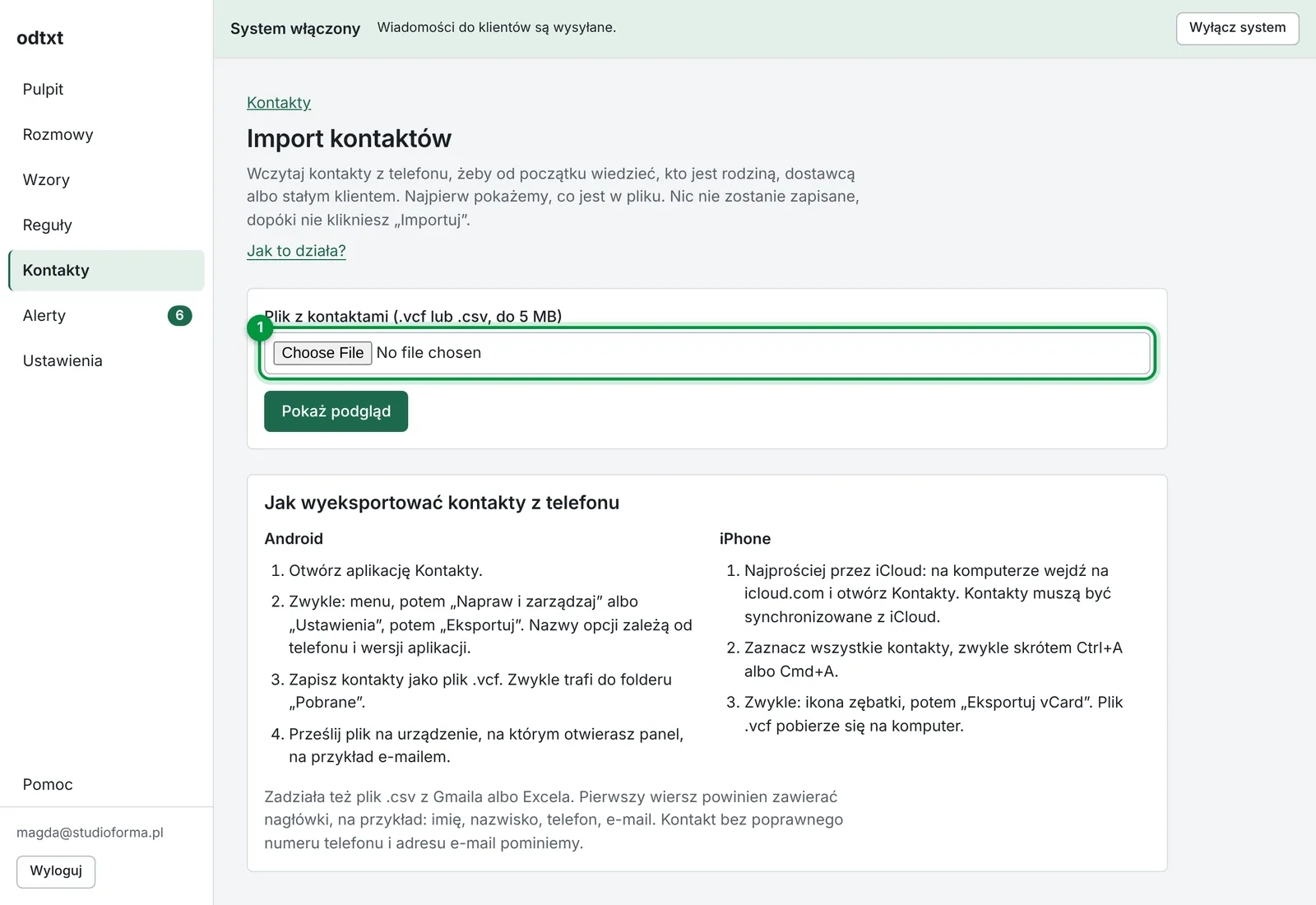Open Ustawienia in the sidebar
The image size is (1316, 905).
(x=106, y=361)
